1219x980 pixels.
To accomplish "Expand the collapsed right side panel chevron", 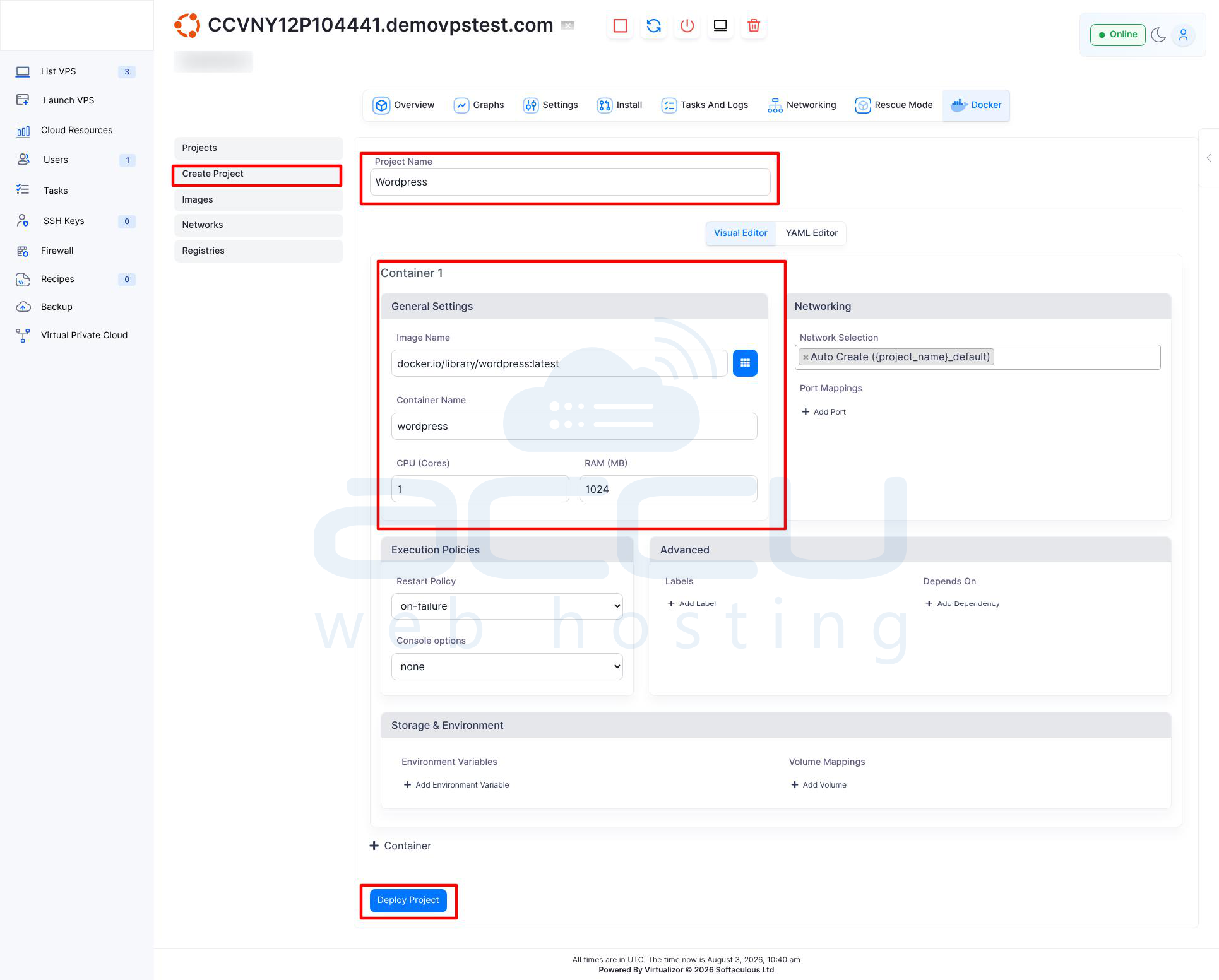I will [1209, 158].
